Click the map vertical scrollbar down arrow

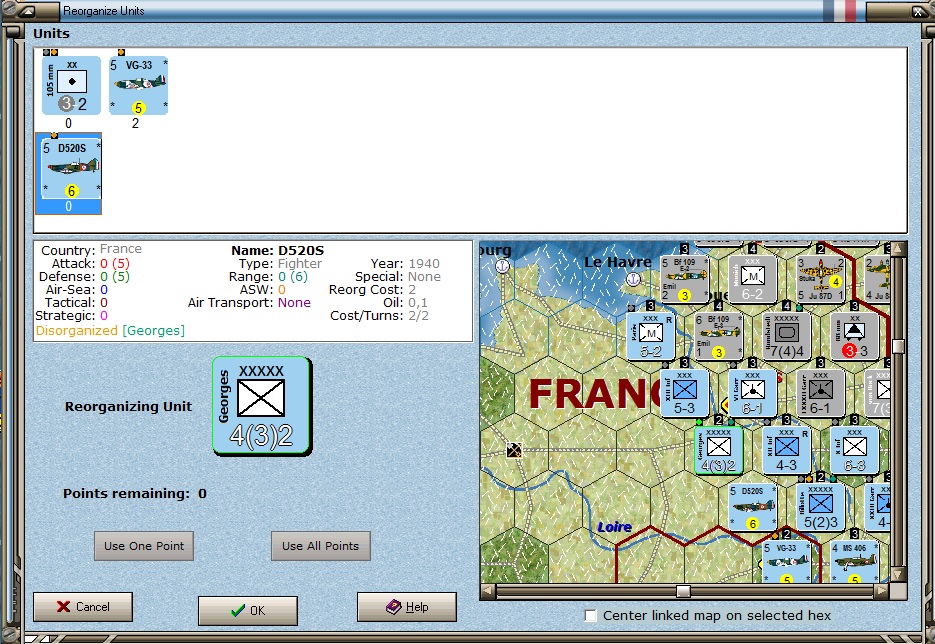pos(898,575)
